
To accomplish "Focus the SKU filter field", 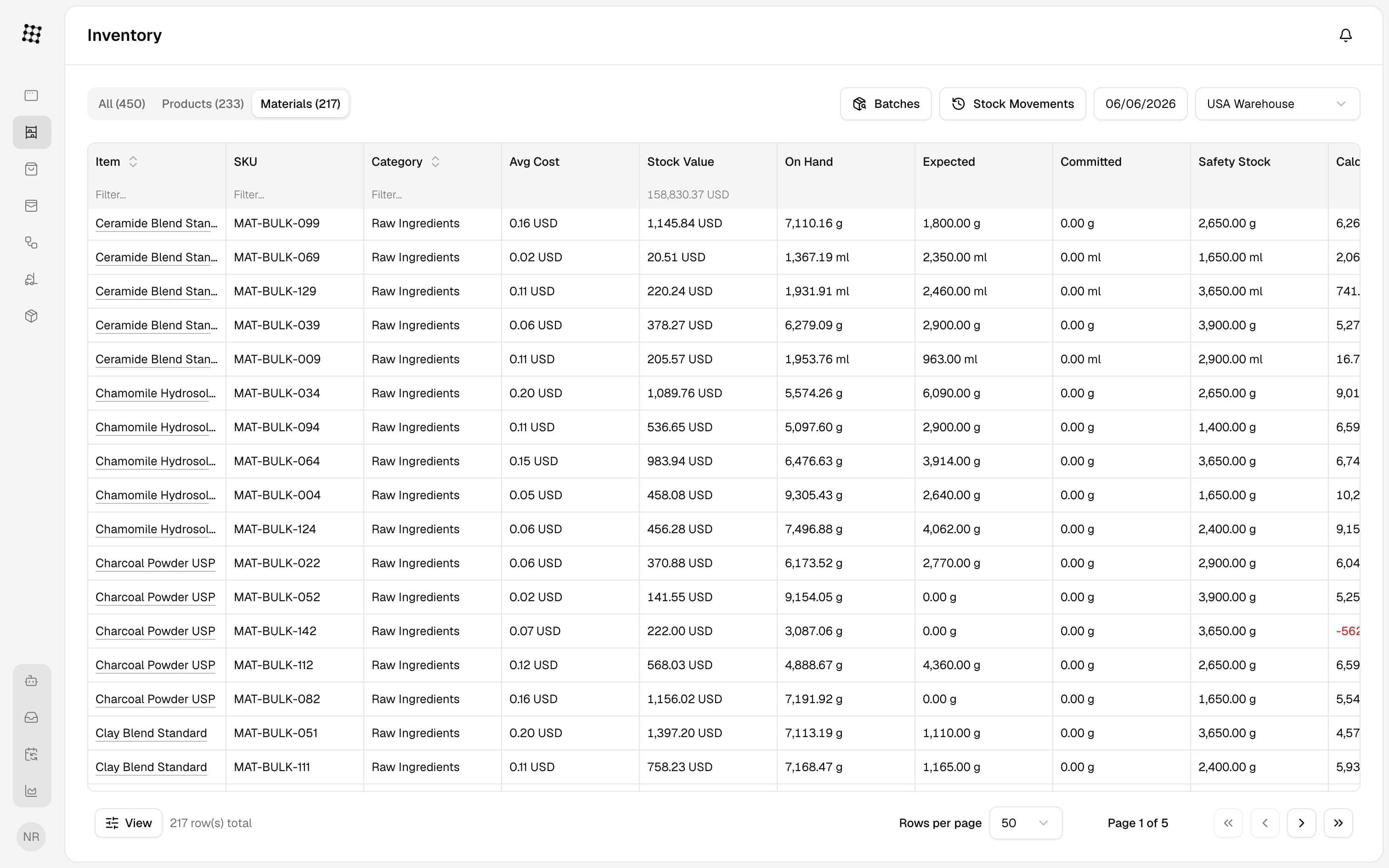I will click(x=294, y=195).
